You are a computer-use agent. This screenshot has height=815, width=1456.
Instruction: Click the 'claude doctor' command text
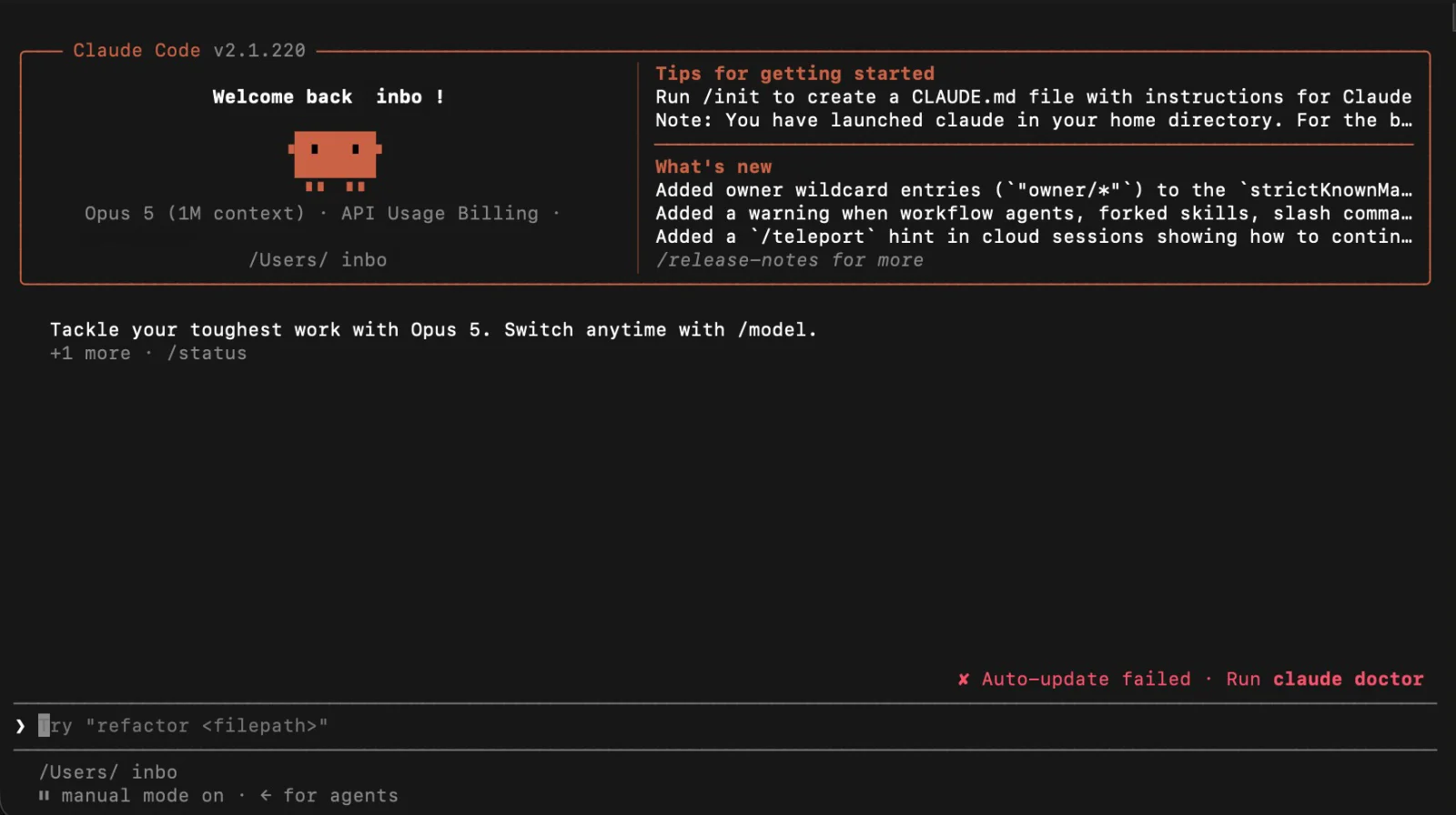(1348, 679)
